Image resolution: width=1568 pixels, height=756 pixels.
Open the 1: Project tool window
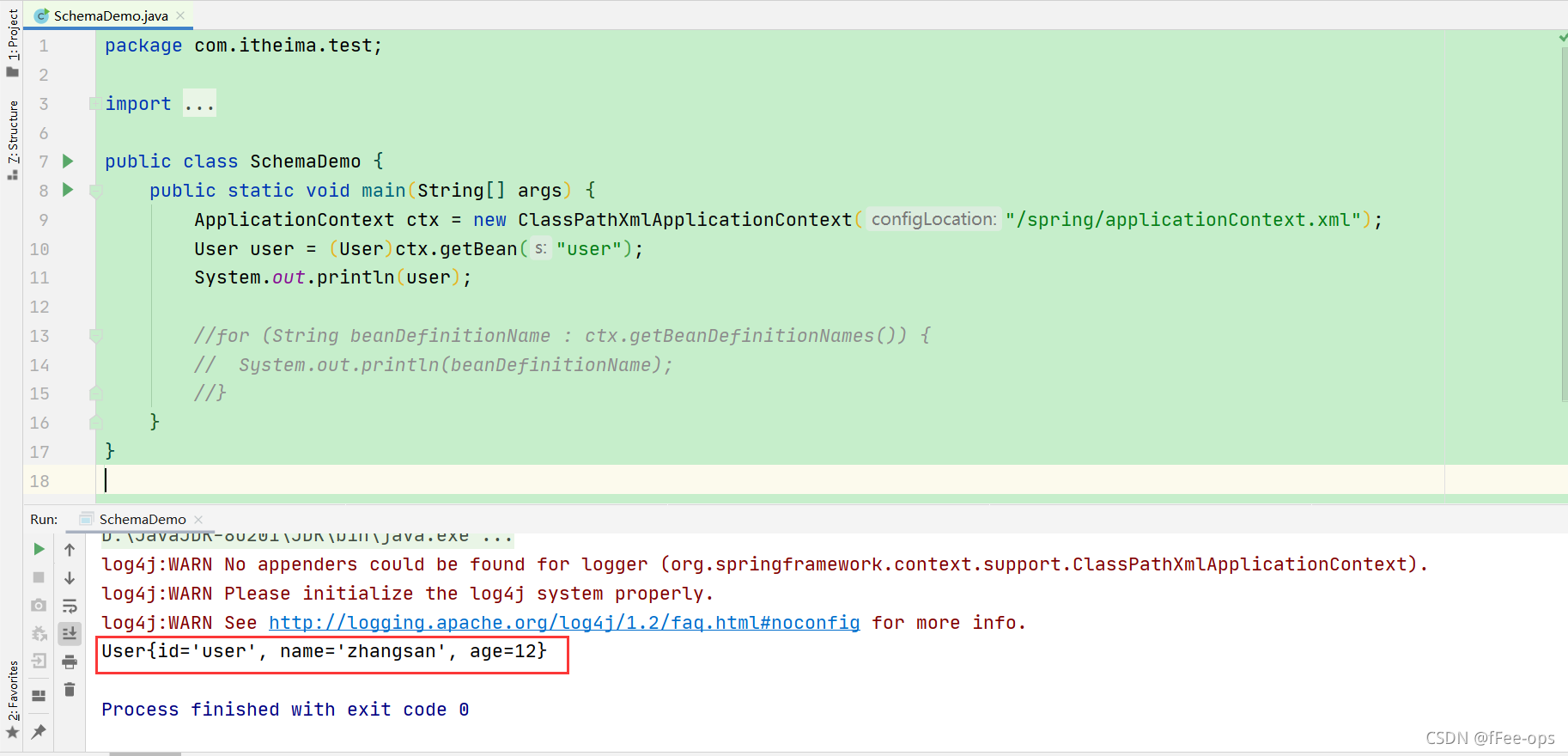12,41
